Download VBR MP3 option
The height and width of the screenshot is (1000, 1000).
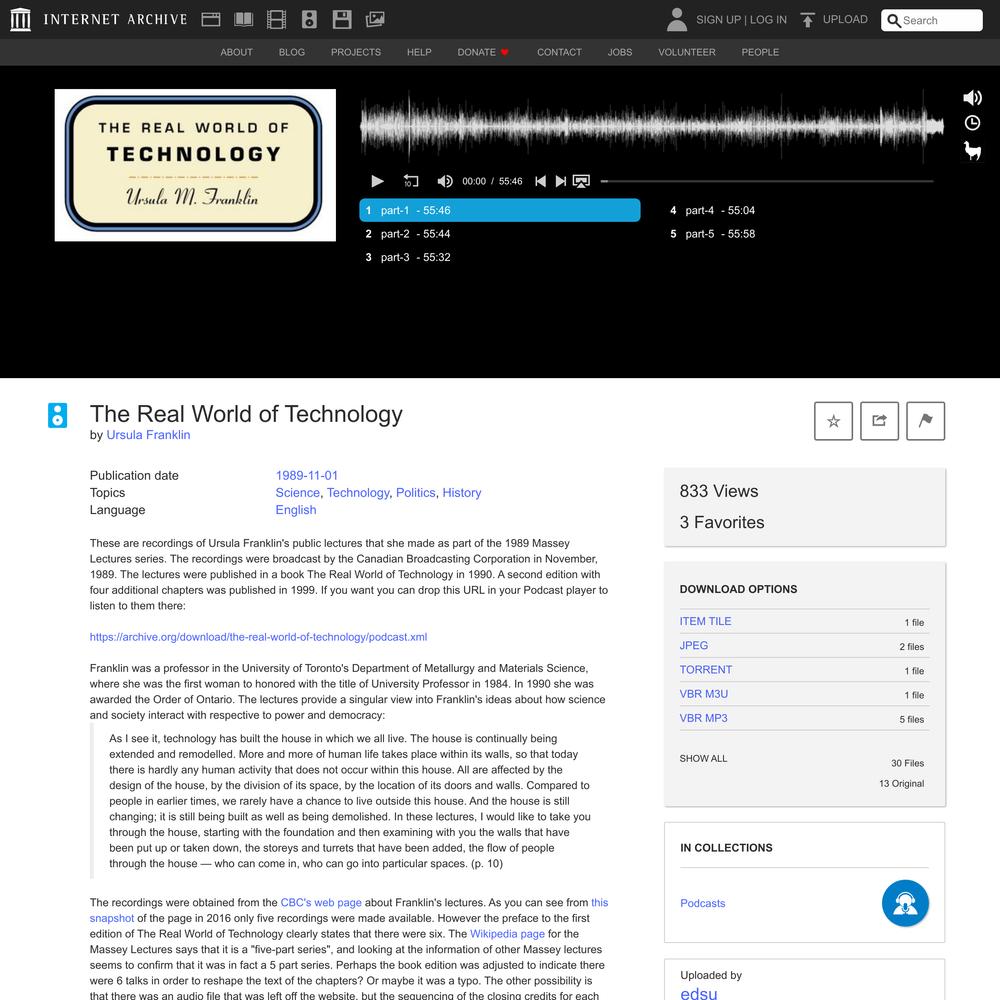click(x=703, y=718)
